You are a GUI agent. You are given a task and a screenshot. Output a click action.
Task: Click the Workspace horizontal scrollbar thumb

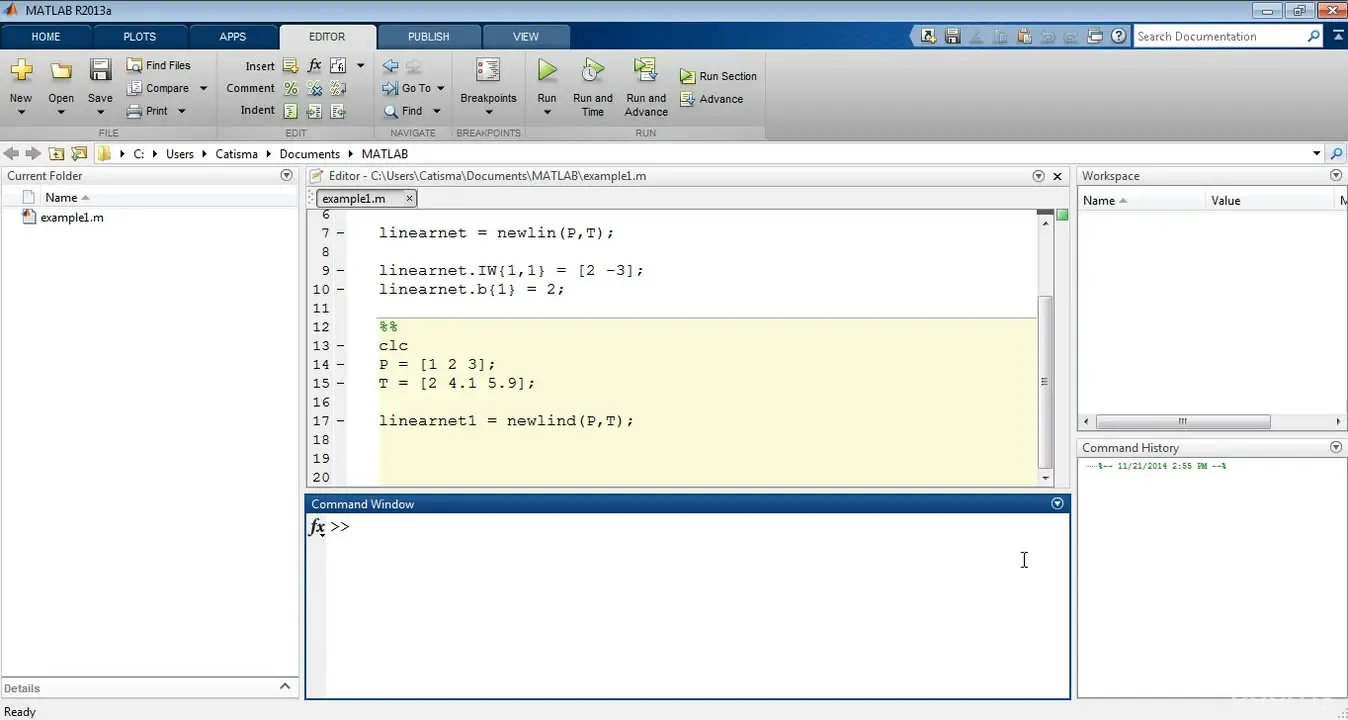[x=1183, y=422]
